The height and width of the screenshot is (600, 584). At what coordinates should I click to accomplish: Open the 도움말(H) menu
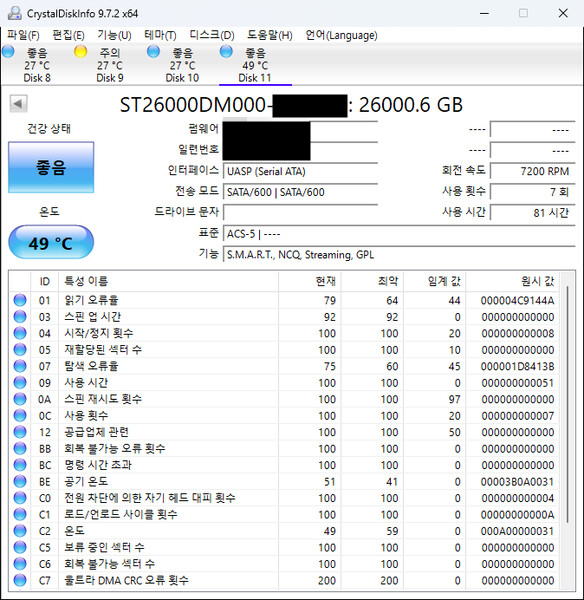[270, 35]
